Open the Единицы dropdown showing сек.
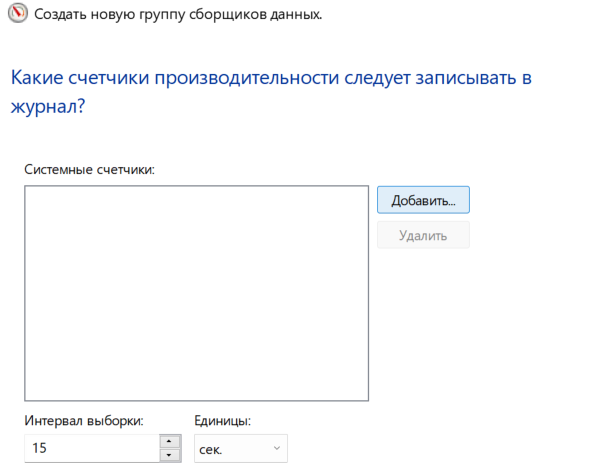 pos(241,448)
